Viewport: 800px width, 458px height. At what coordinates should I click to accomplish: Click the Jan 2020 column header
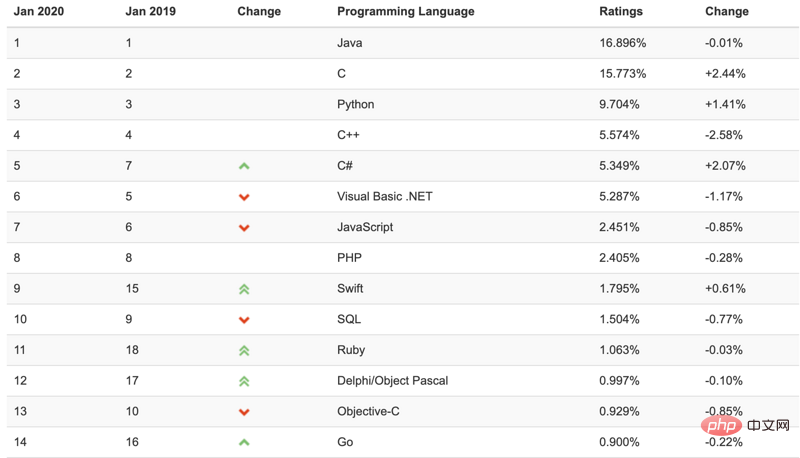point(39,11)
